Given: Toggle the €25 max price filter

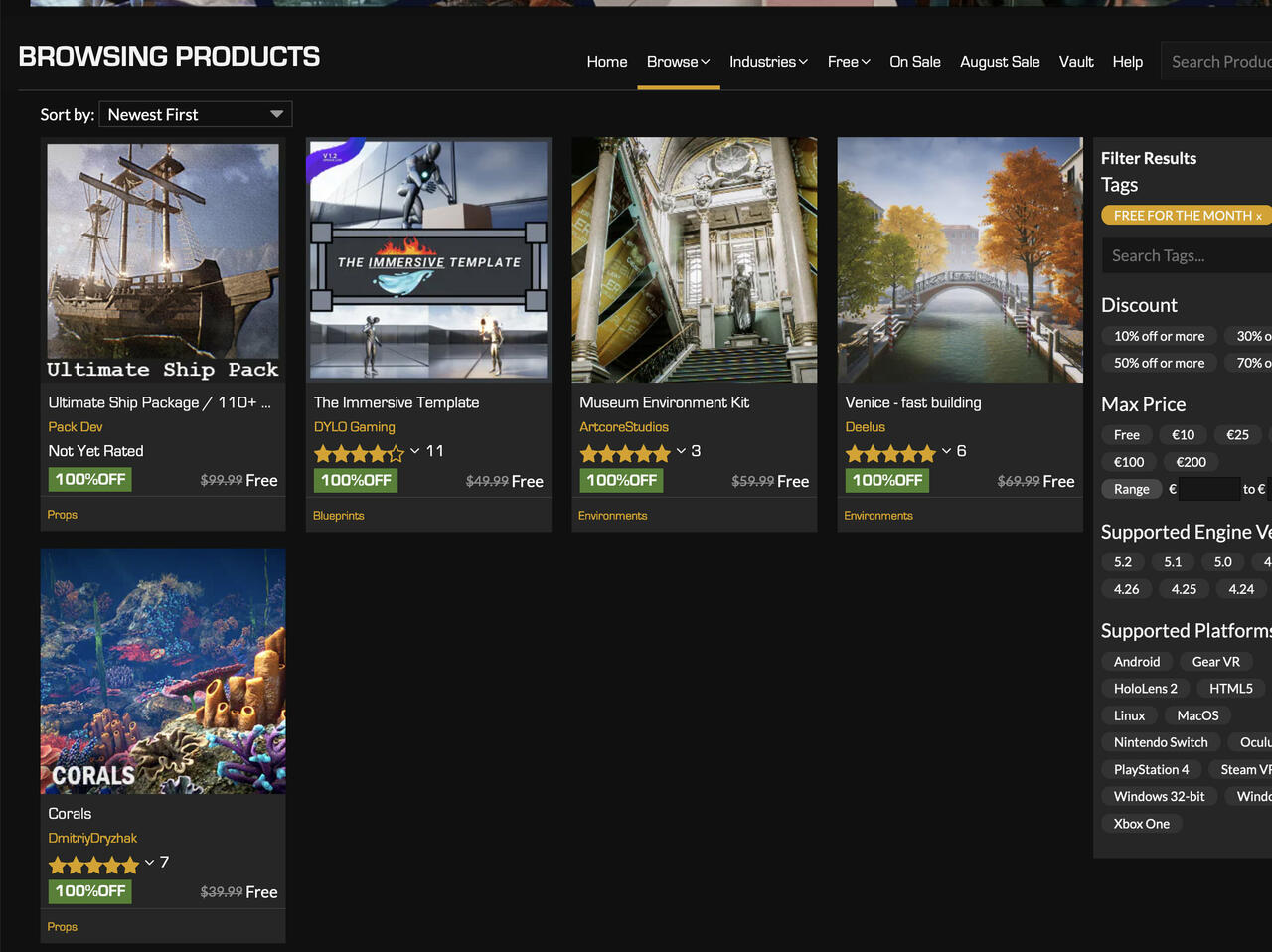Looking at the screenshot, I should click(1237, 434).
